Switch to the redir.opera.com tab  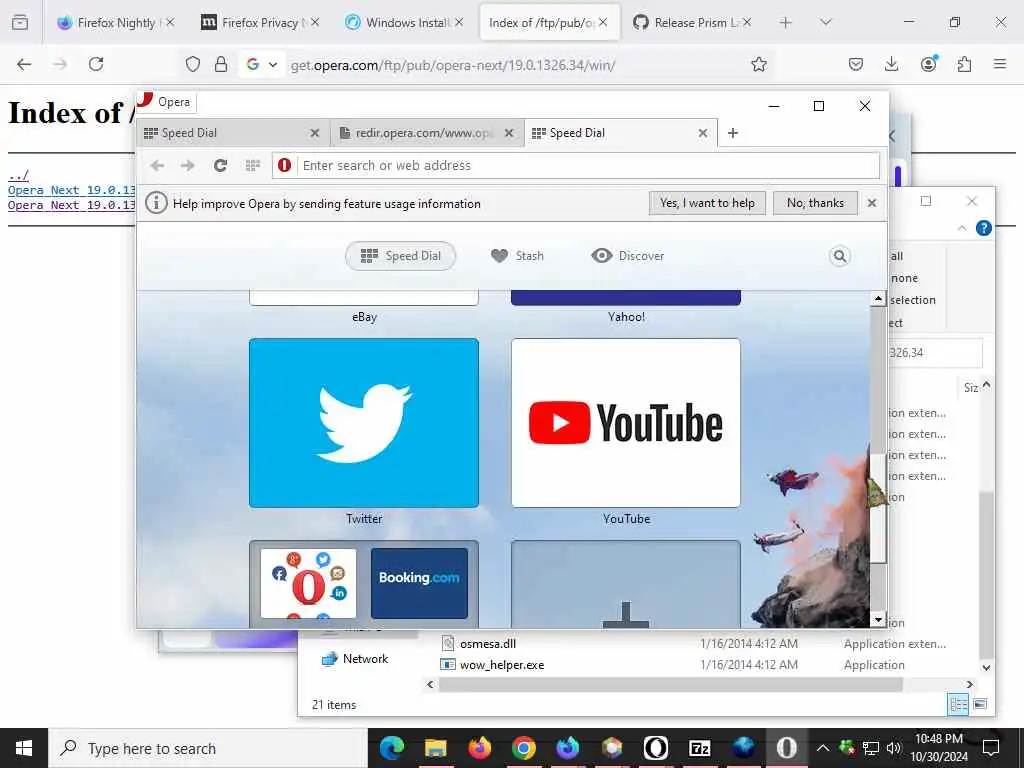tap(418, 133)
